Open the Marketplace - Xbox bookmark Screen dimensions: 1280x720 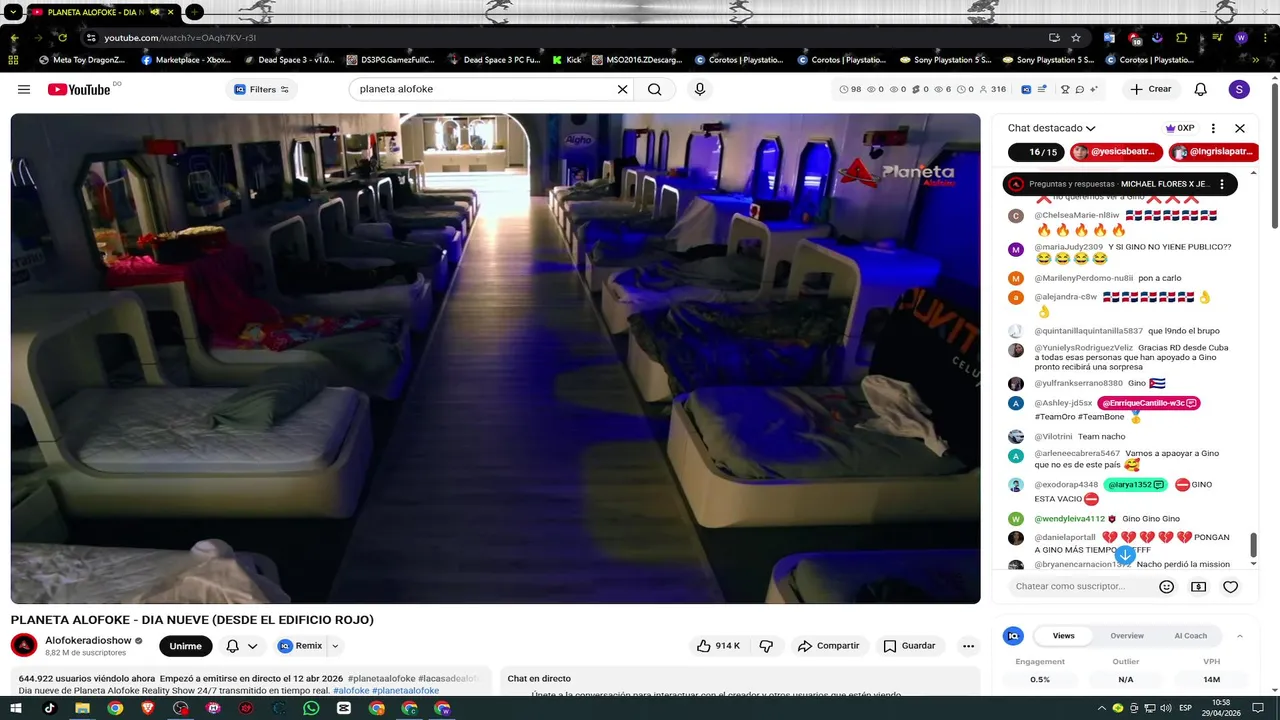tap(186, 60)
